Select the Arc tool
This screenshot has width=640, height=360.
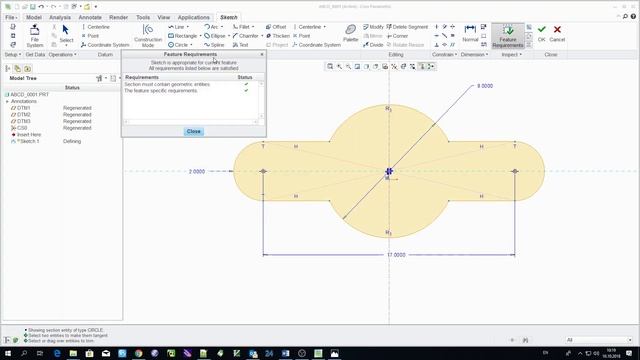click(x=211, y=27)
